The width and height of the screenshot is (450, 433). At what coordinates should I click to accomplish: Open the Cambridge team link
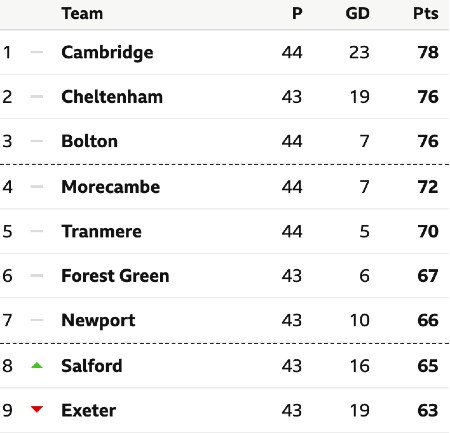point(107,53)
